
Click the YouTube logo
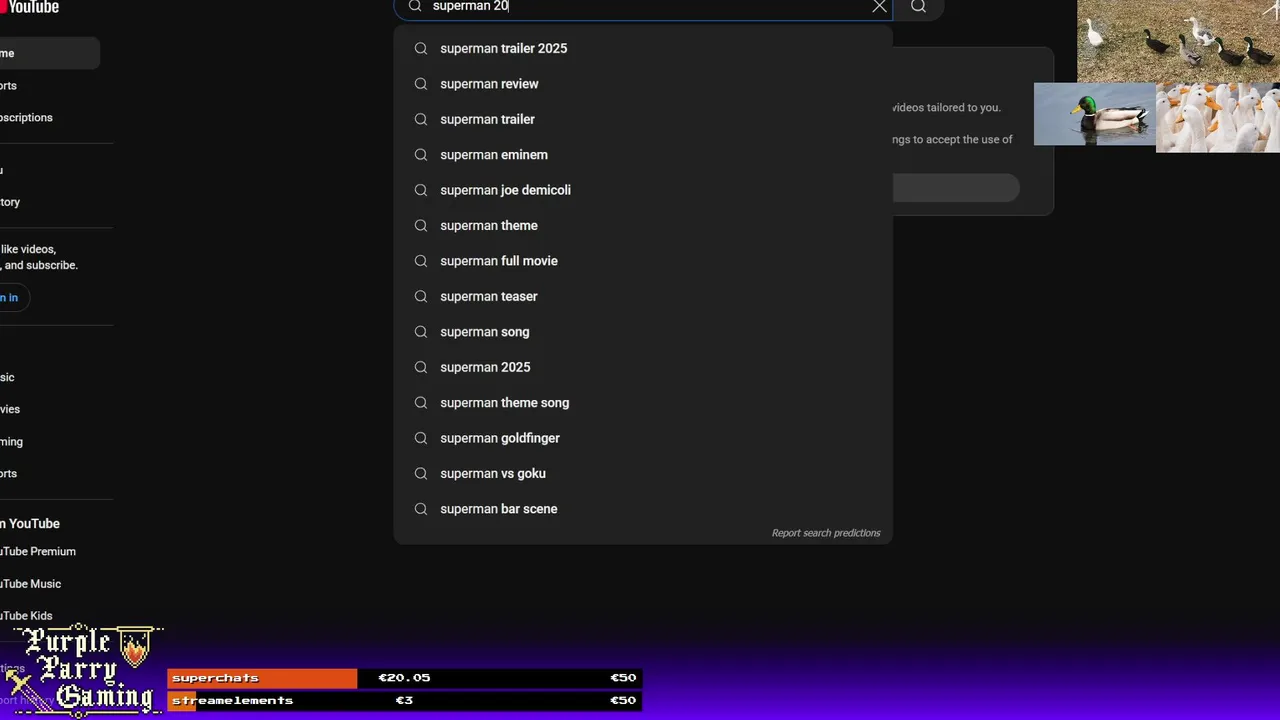point(30,7)
